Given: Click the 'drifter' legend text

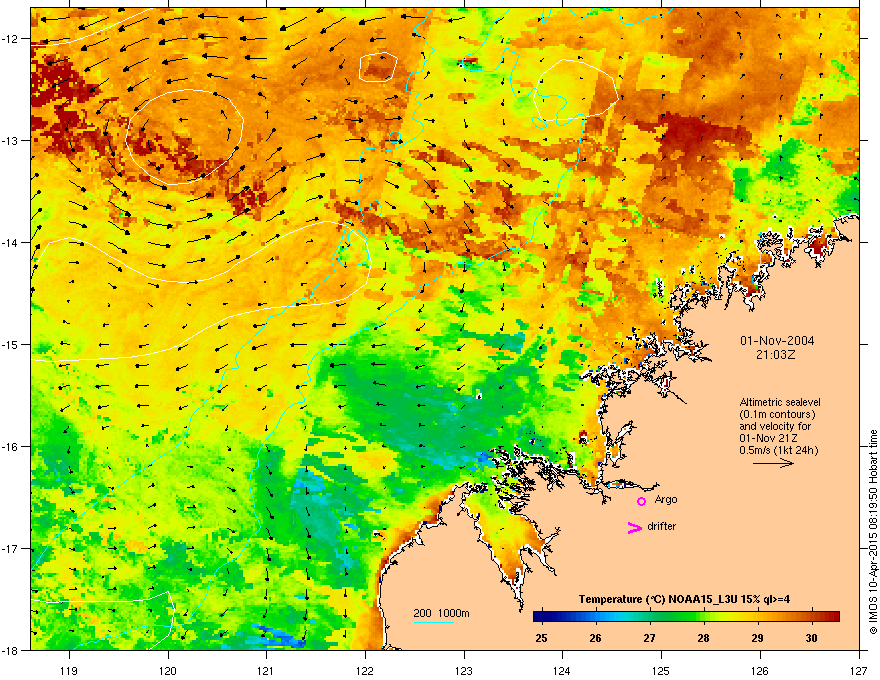Looking at the screenshot, I should click(662, 526).
